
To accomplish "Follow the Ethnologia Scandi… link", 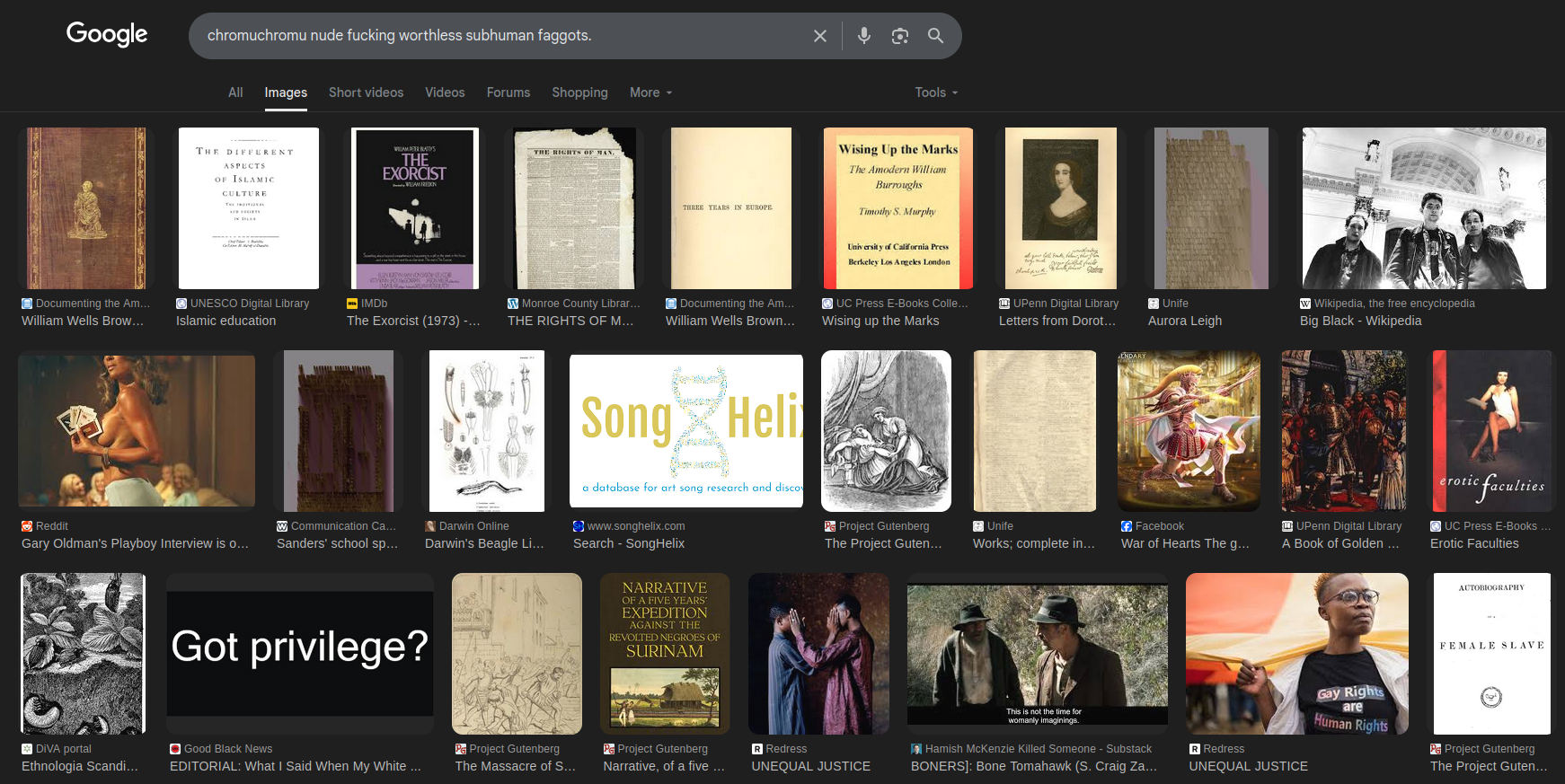I will tap(80, 766).
